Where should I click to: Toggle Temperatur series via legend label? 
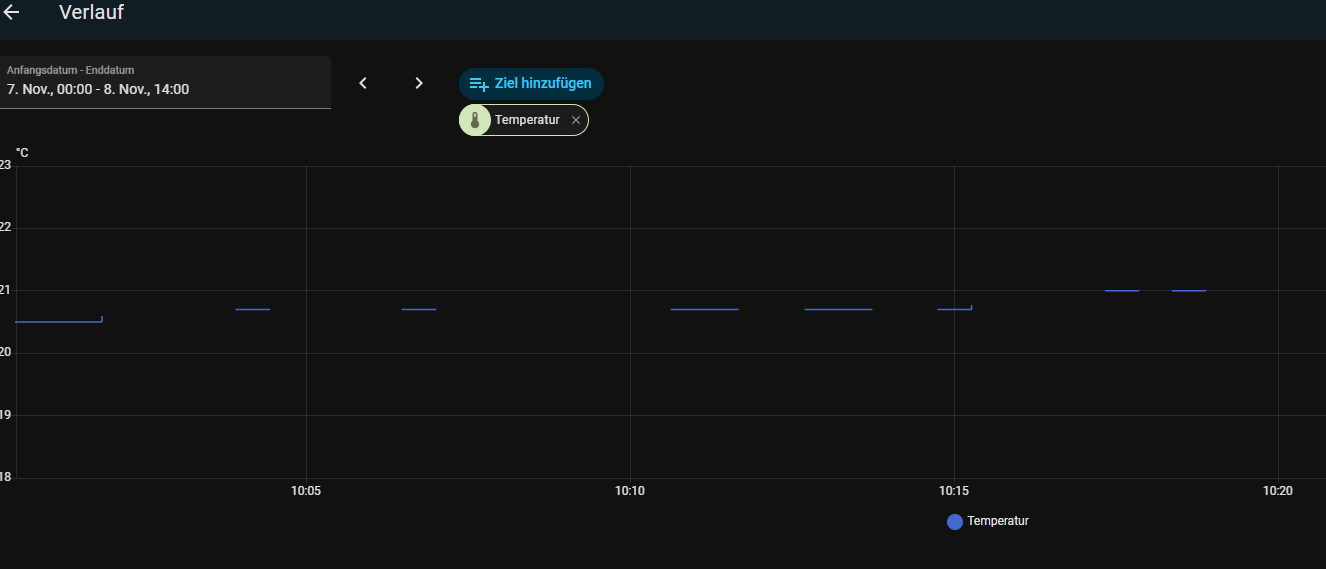tap(998, 521)
